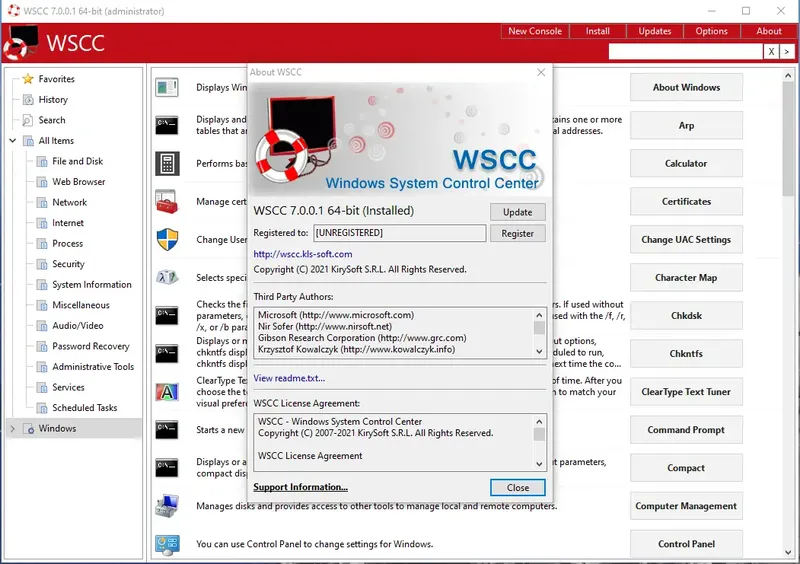Click the Windows node icon in tree

coord(29,429)
